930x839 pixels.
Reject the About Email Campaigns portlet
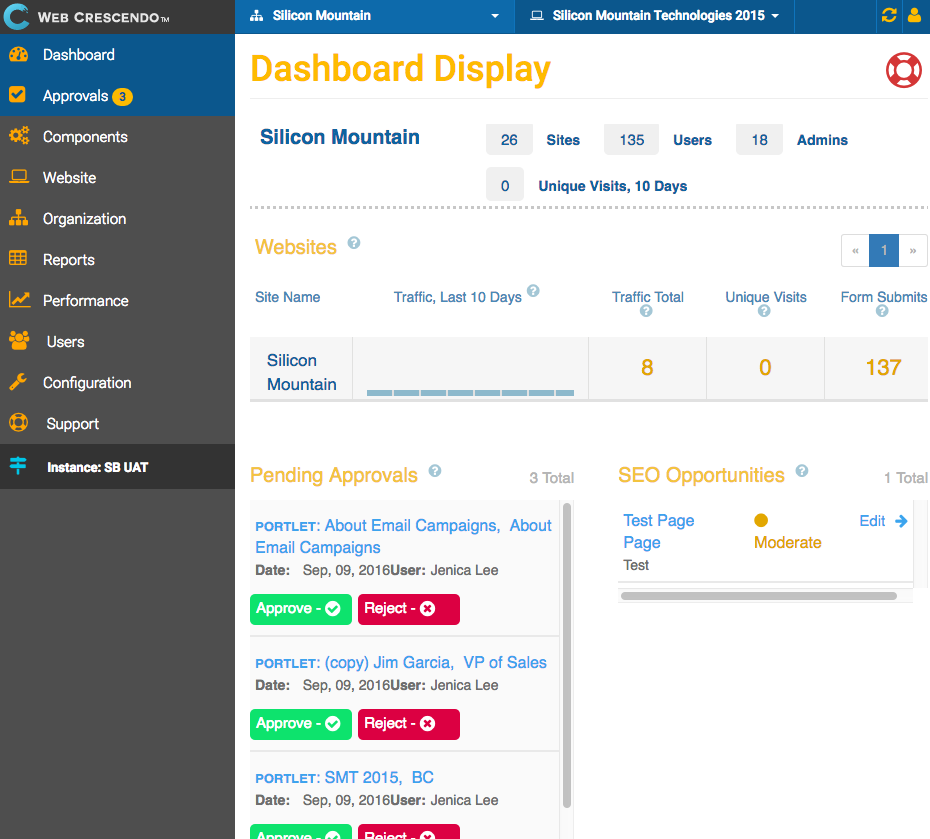409,609
